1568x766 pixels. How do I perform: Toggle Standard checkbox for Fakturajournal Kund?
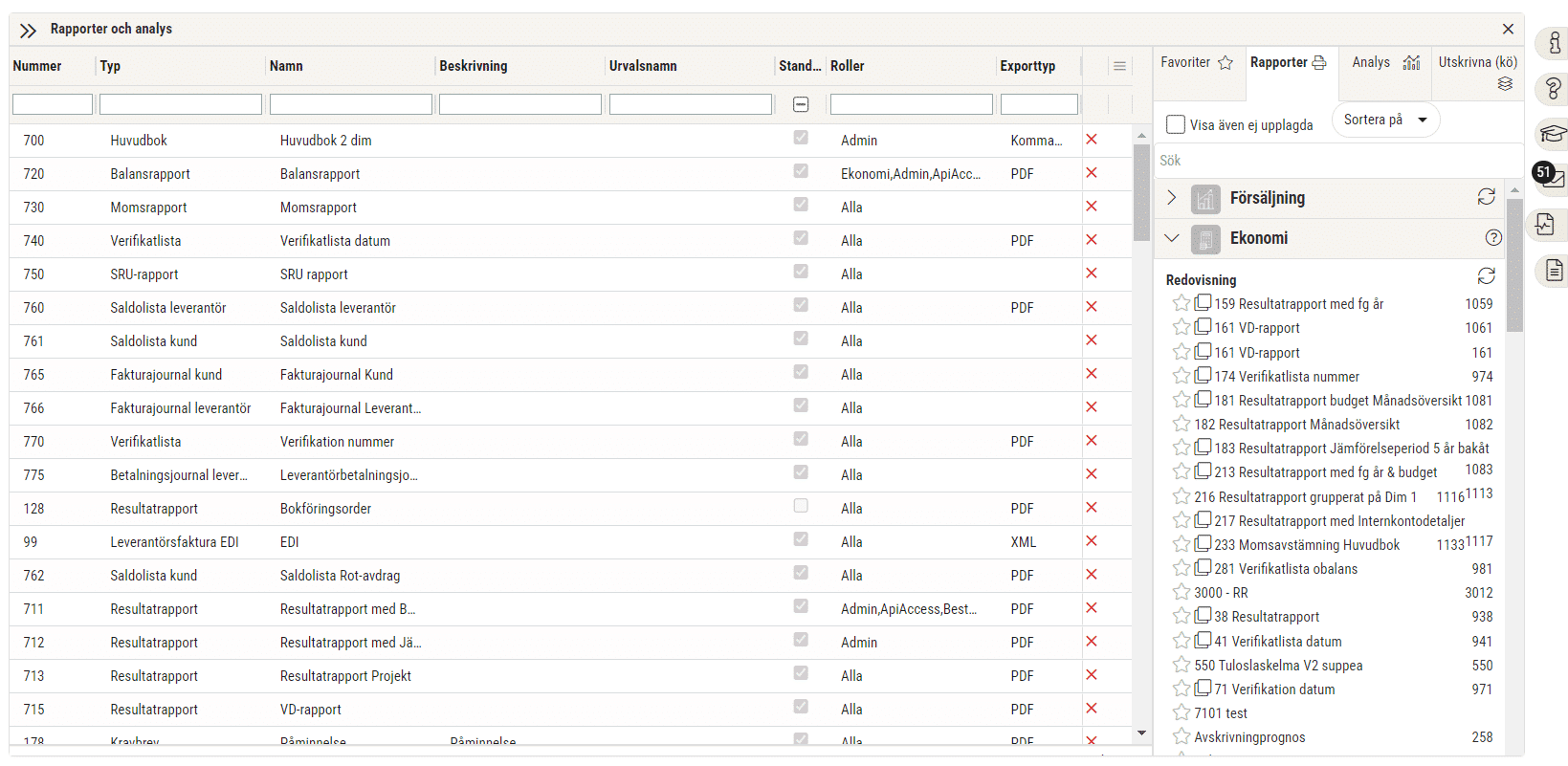801,372
